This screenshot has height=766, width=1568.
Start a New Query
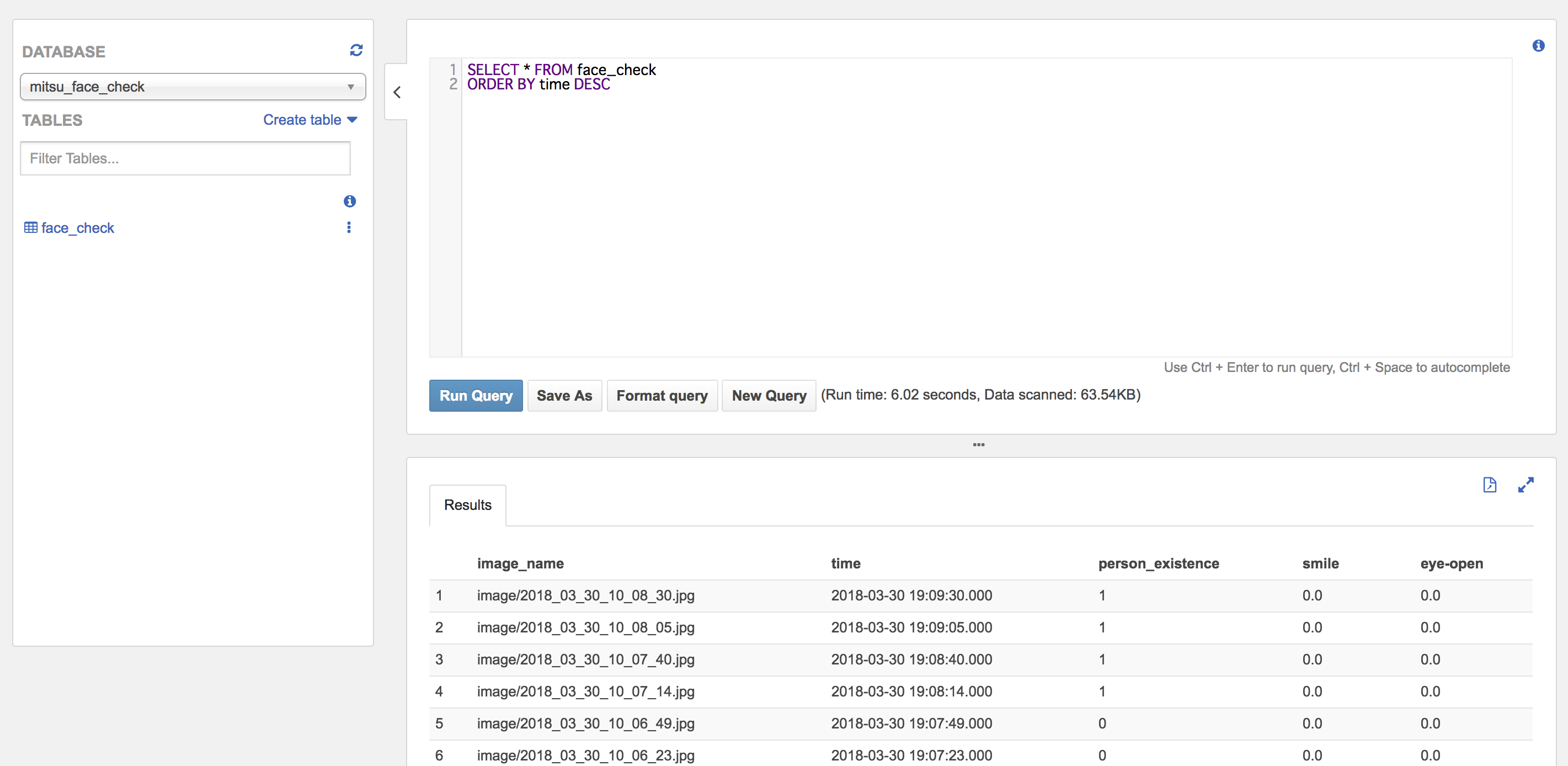pos(768,396)
